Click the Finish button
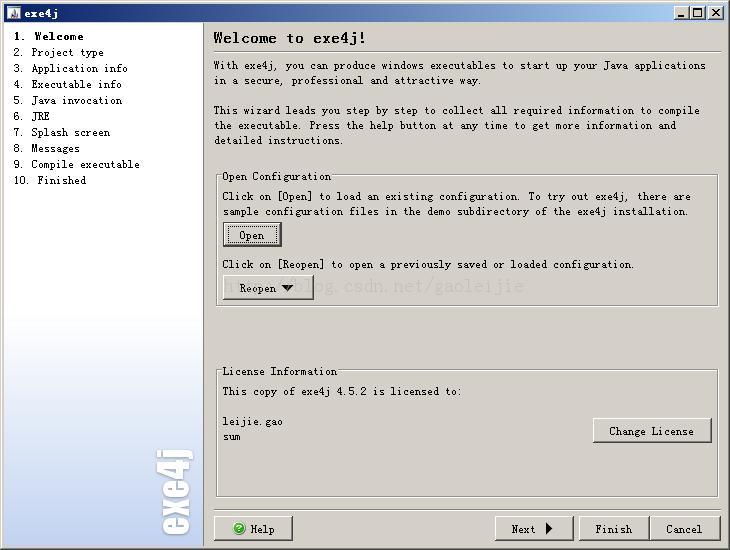The width and height of the screenshot is (730, 550). [614, 529]
